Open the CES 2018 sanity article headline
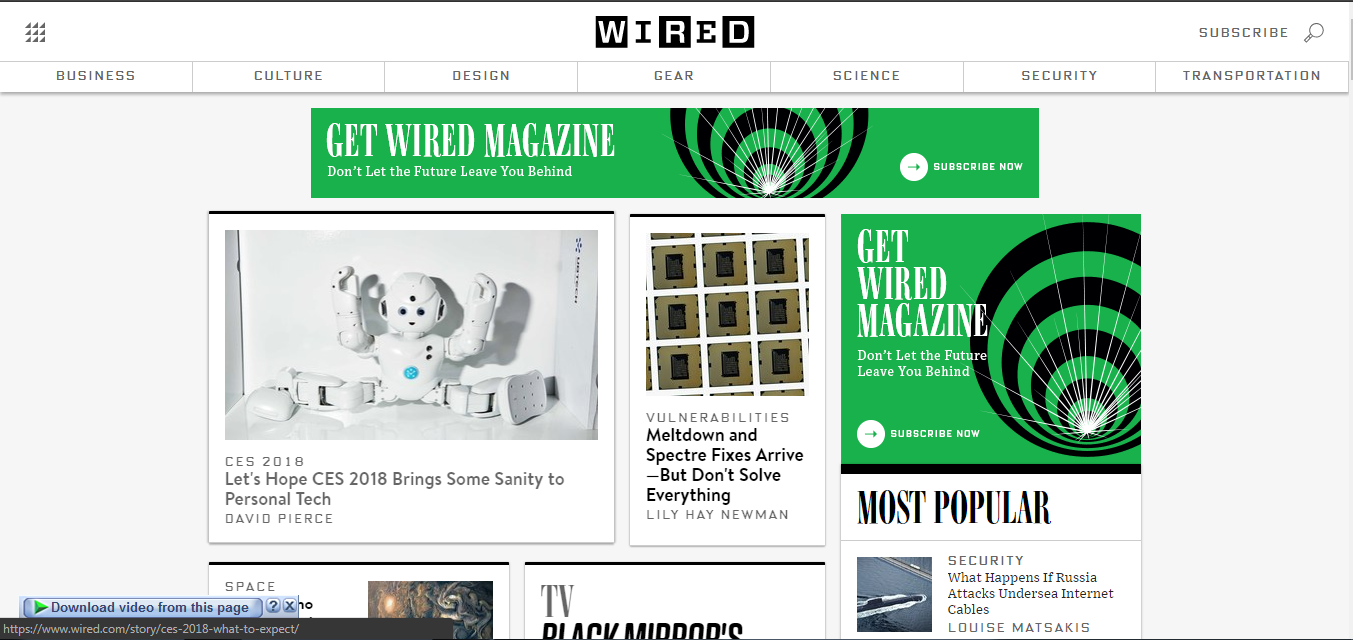1353x640 pixels. pyautogui.click(x=395, y=489)
